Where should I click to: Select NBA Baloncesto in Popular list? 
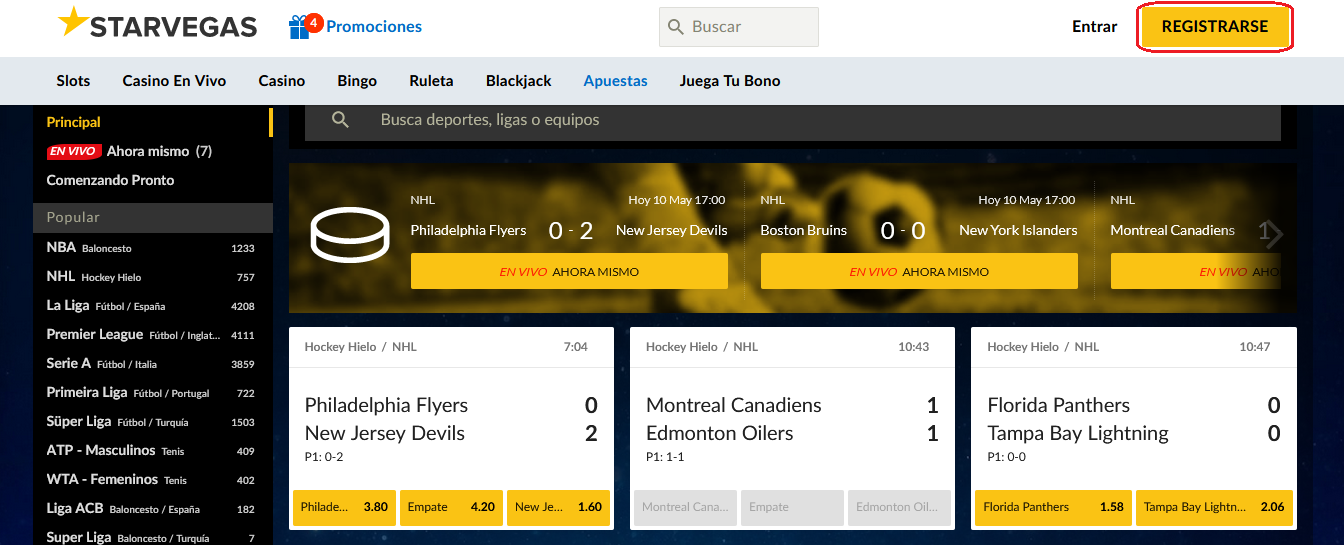click(x=150, y=248)
